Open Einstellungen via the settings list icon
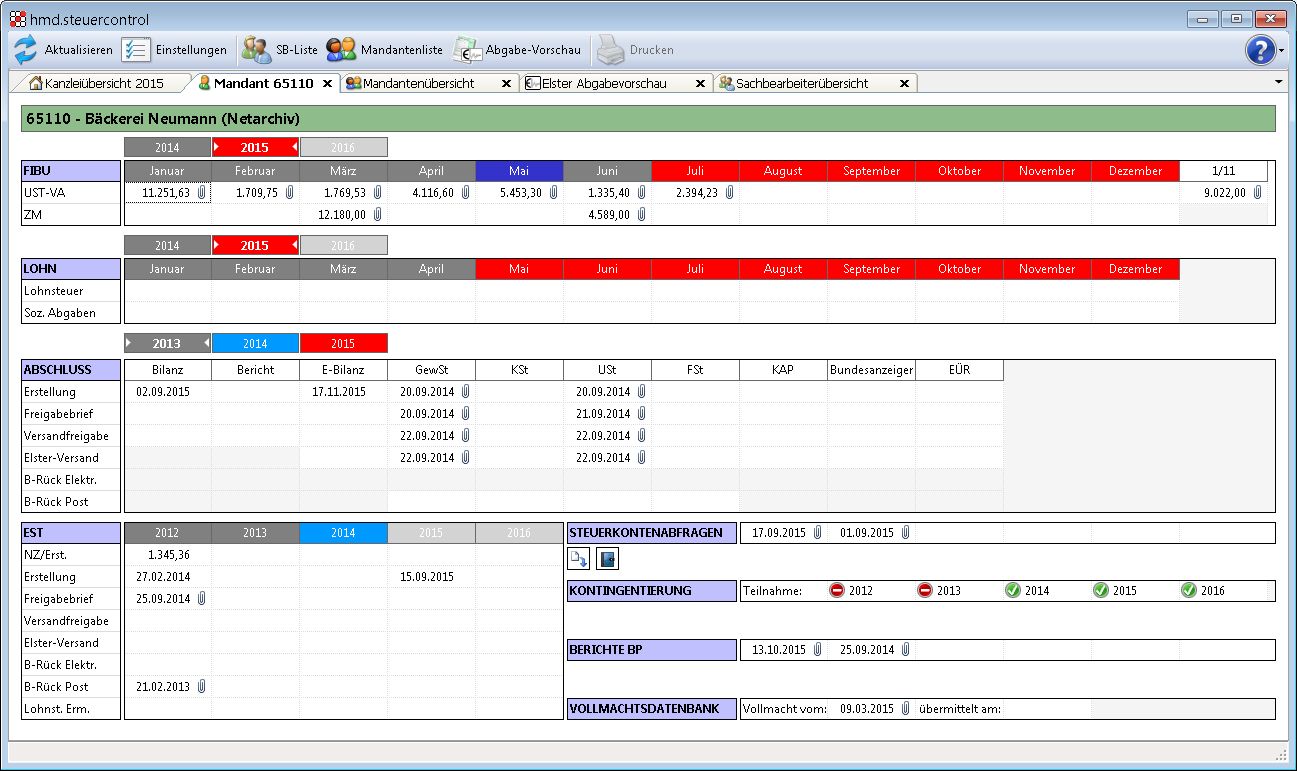Image resolution: width=1297 pixels, height=771 pixels. (135, 49)
